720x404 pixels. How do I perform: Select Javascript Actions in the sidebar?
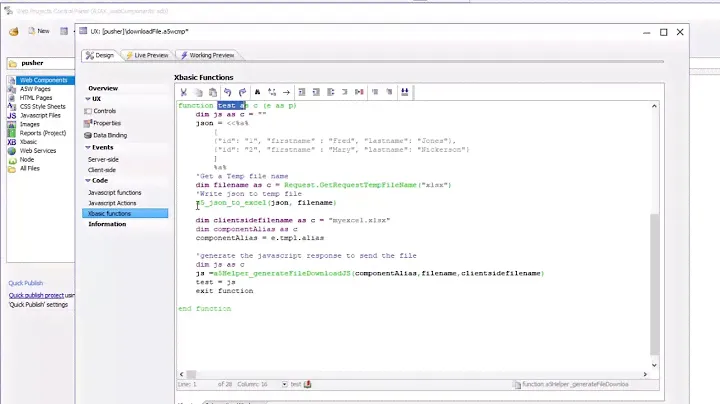click(111, 203)
